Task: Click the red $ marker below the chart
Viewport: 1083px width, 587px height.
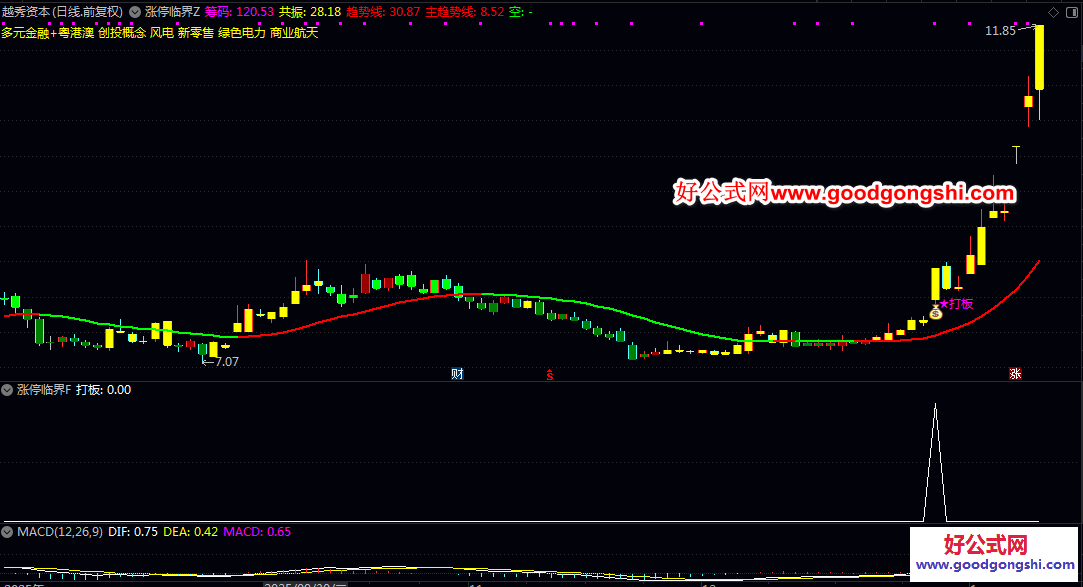Action: [550, 375]
